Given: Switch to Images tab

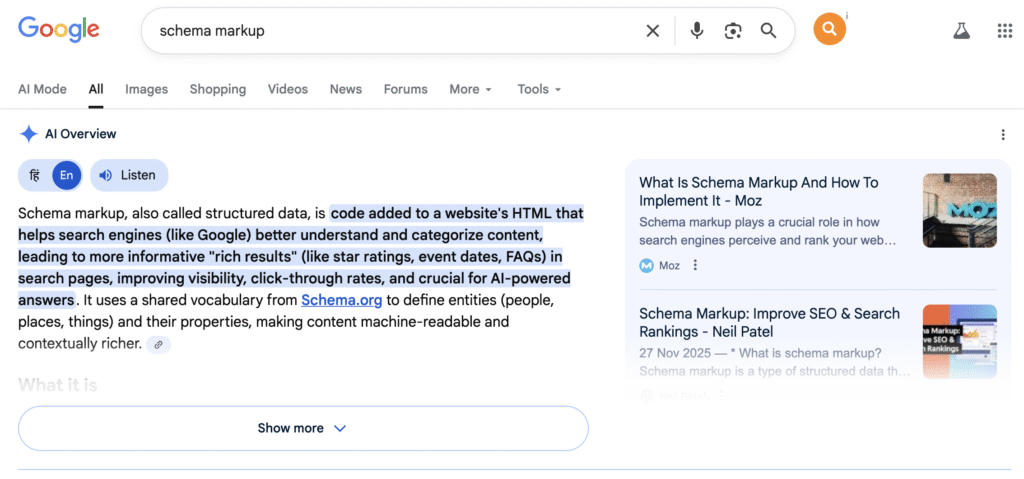Looking at the screenshot, I should click(146, 90).
